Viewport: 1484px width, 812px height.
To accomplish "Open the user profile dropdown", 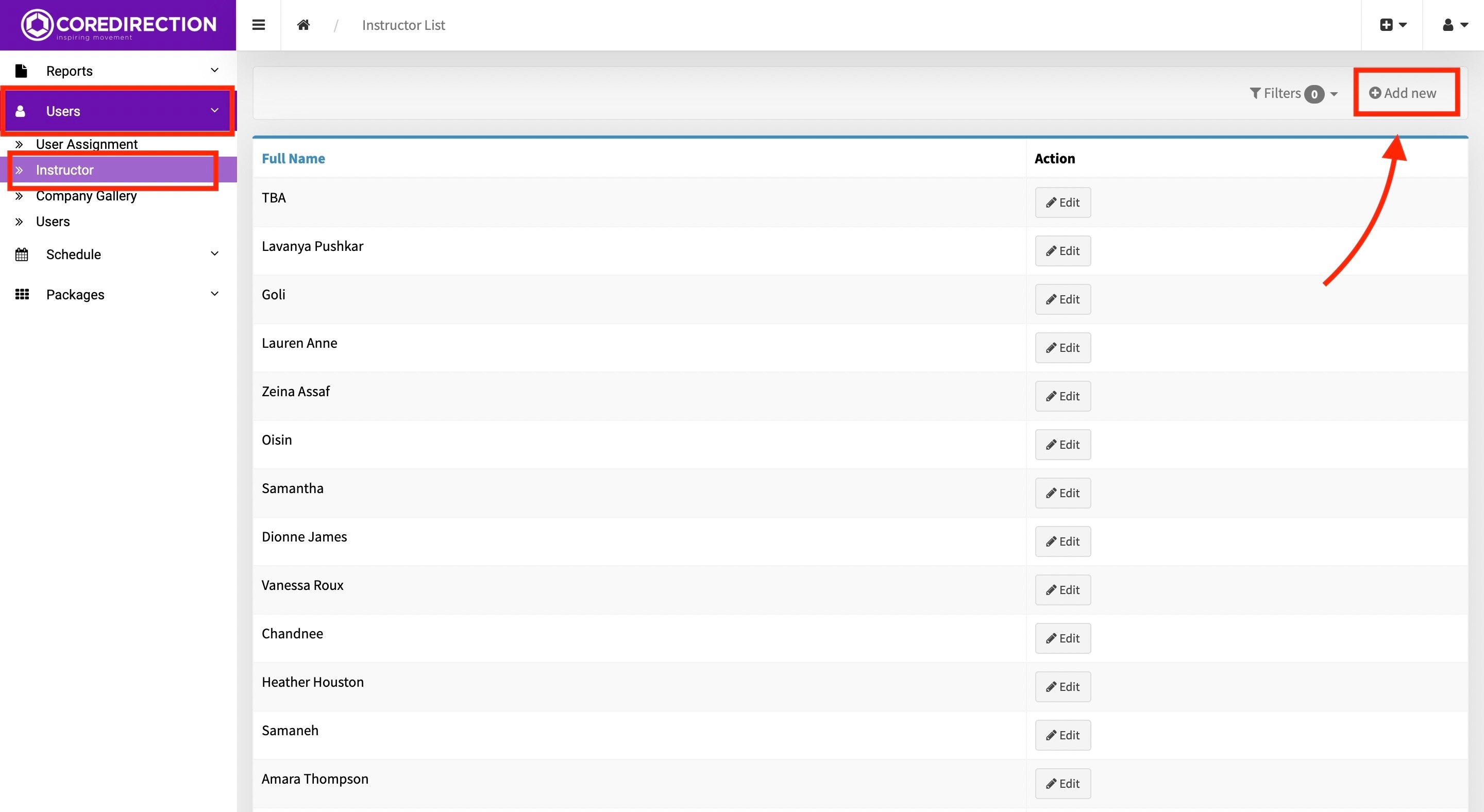I will tap(1454, 25).
